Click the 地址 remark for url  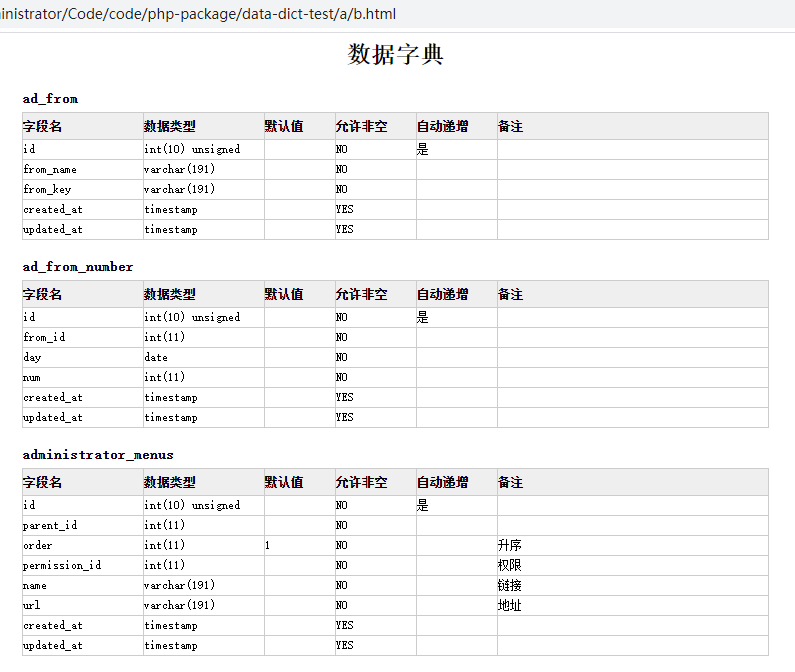(x=510, y=605)
